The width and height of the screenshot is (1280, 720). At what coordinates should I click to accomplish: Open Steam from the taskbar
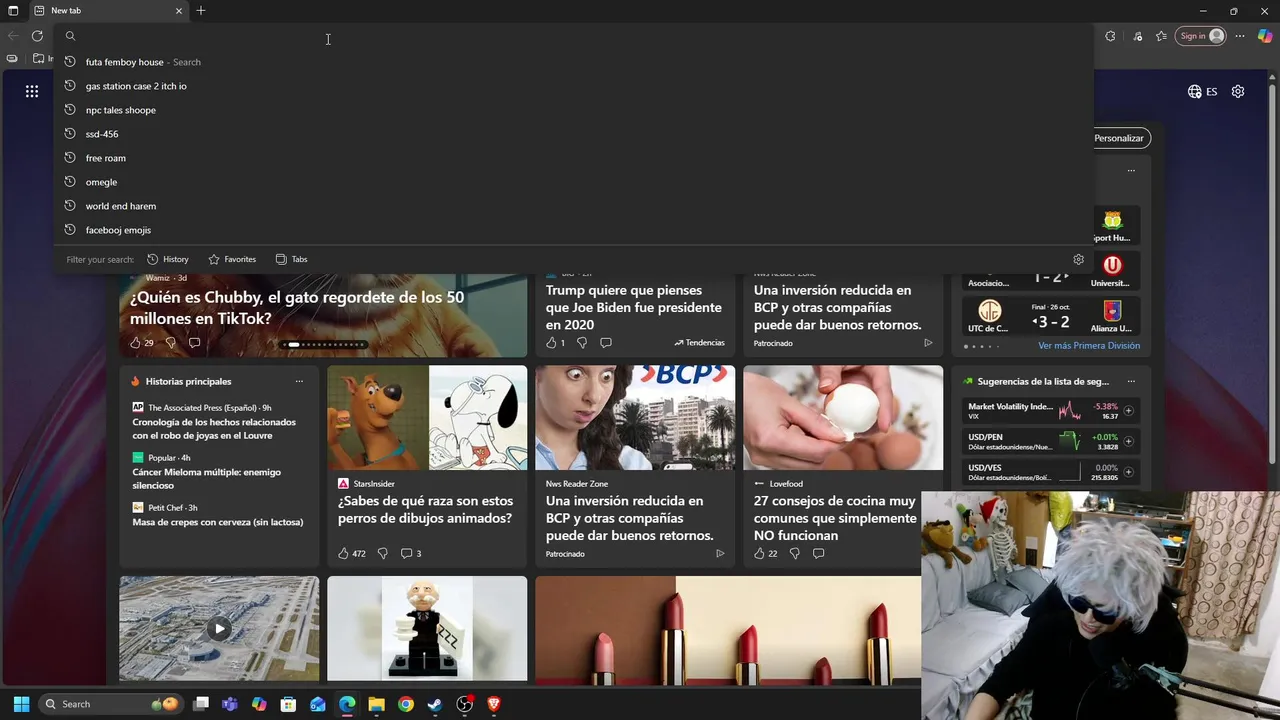435,704
